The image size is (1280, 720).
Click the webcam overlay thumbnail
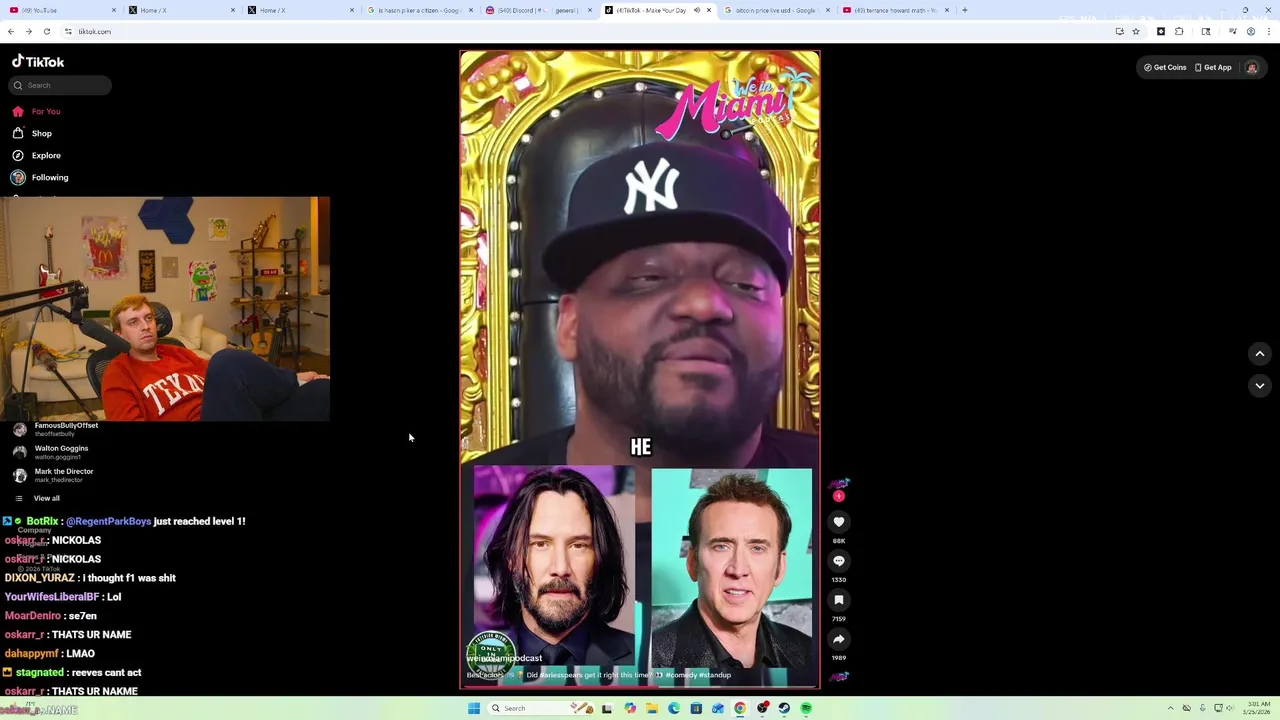tap(165, 309)
